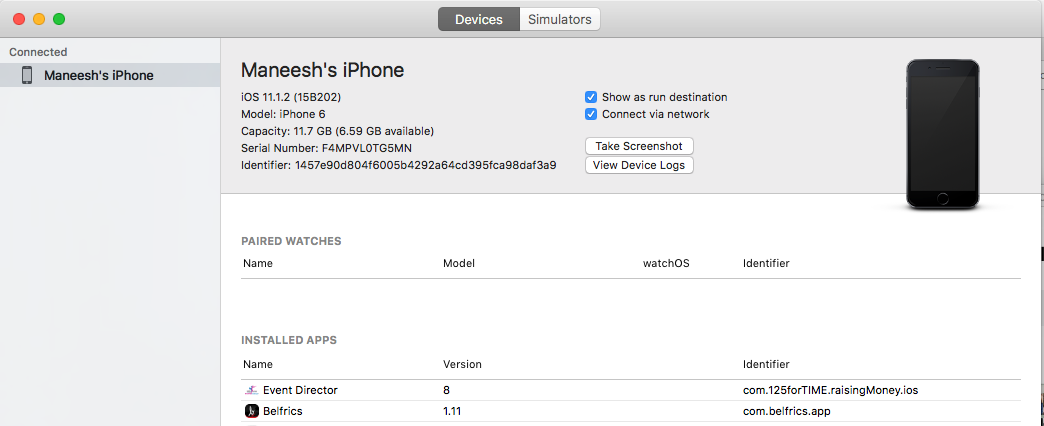Minimize the window with the yellow button

click(39, 19)
